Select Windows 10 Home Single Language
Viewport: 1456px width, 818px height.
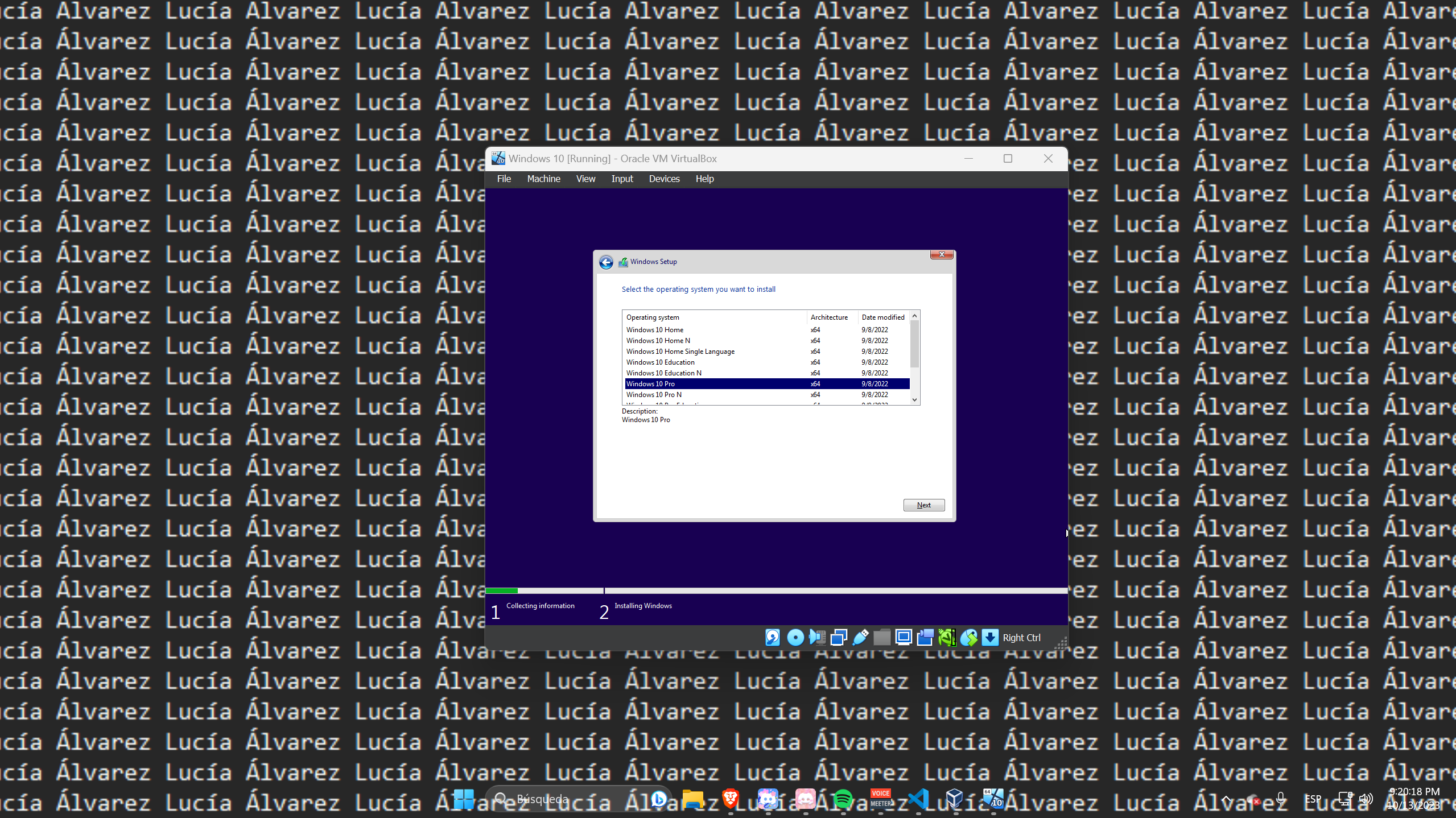[x=680, y=352]
